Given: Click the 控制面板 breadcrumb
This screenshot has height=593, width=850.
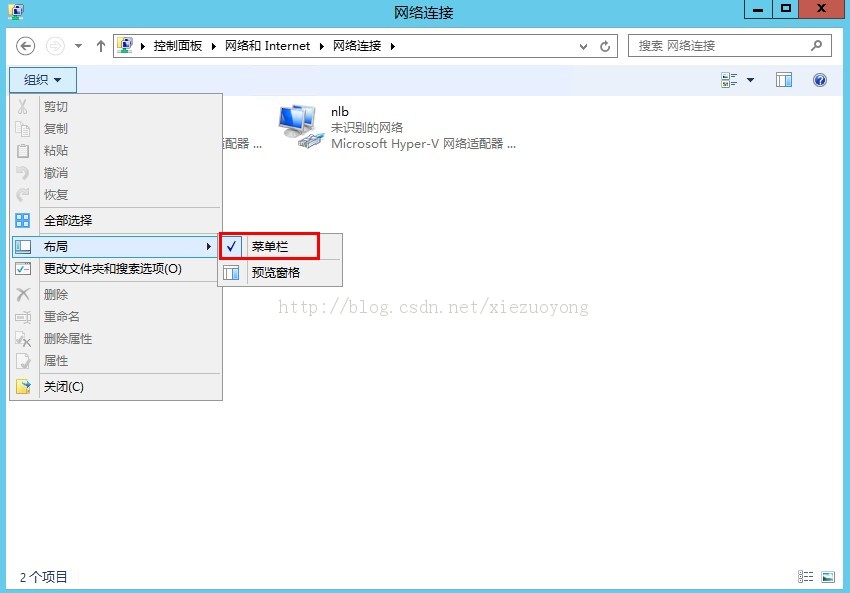Looking at the screenshot, I should tap(178, 46).
